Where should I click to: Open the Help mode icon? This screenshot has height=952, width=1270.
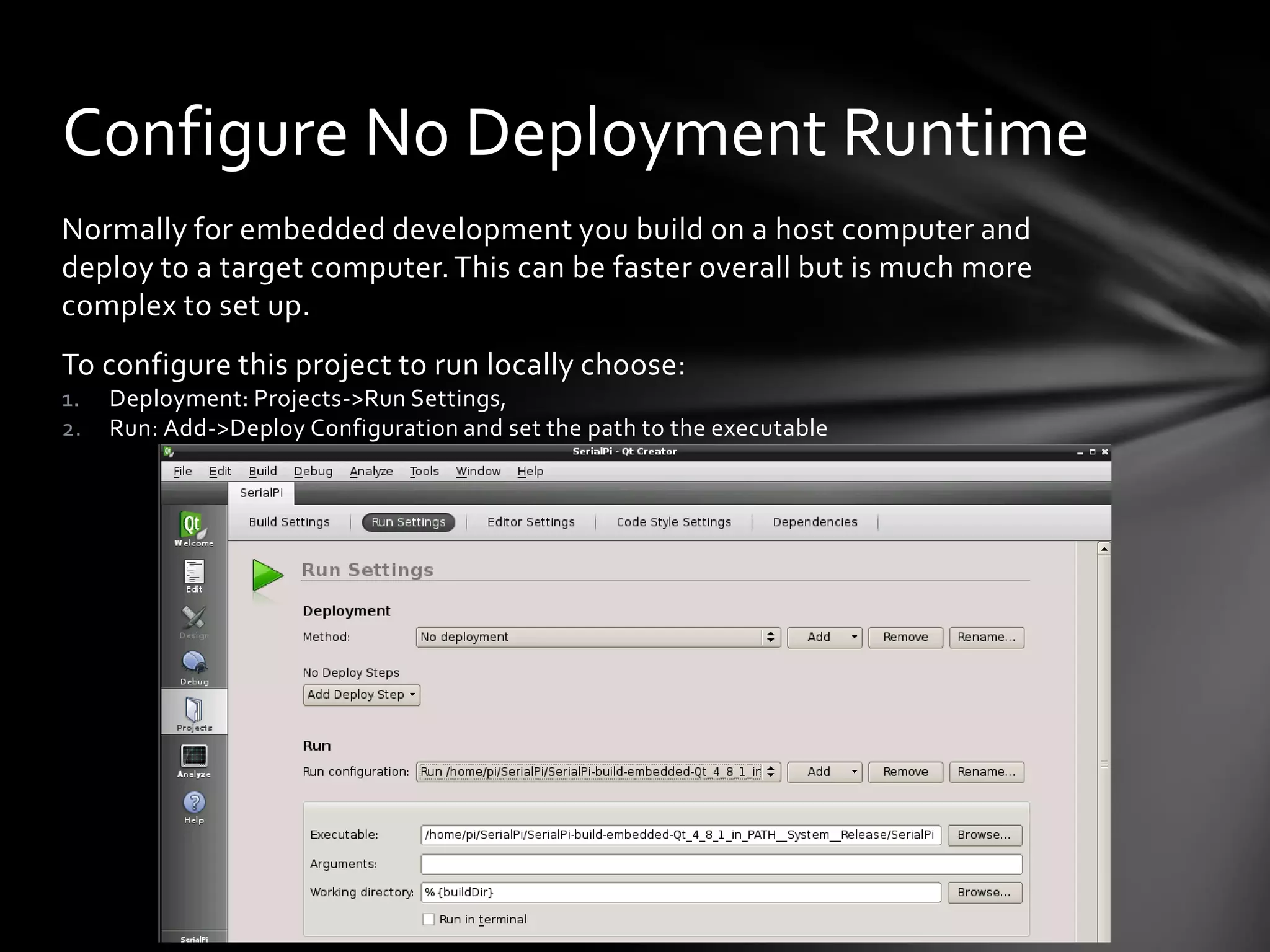(x=194, y=807)
